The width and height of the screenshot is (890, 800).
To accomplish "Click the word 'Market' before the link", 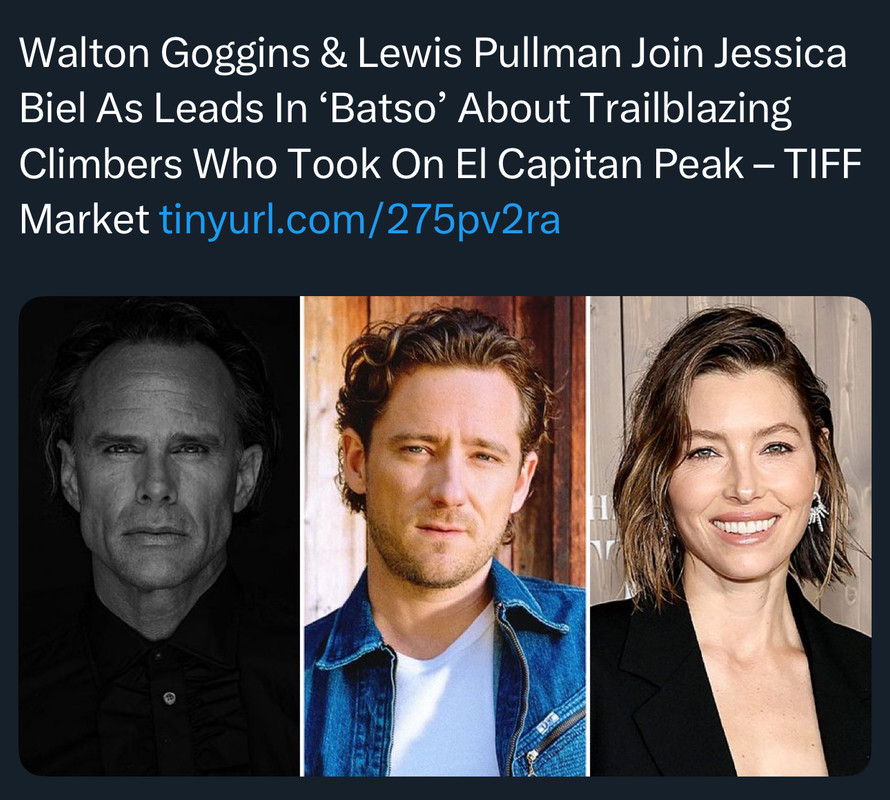I will 84,220.
